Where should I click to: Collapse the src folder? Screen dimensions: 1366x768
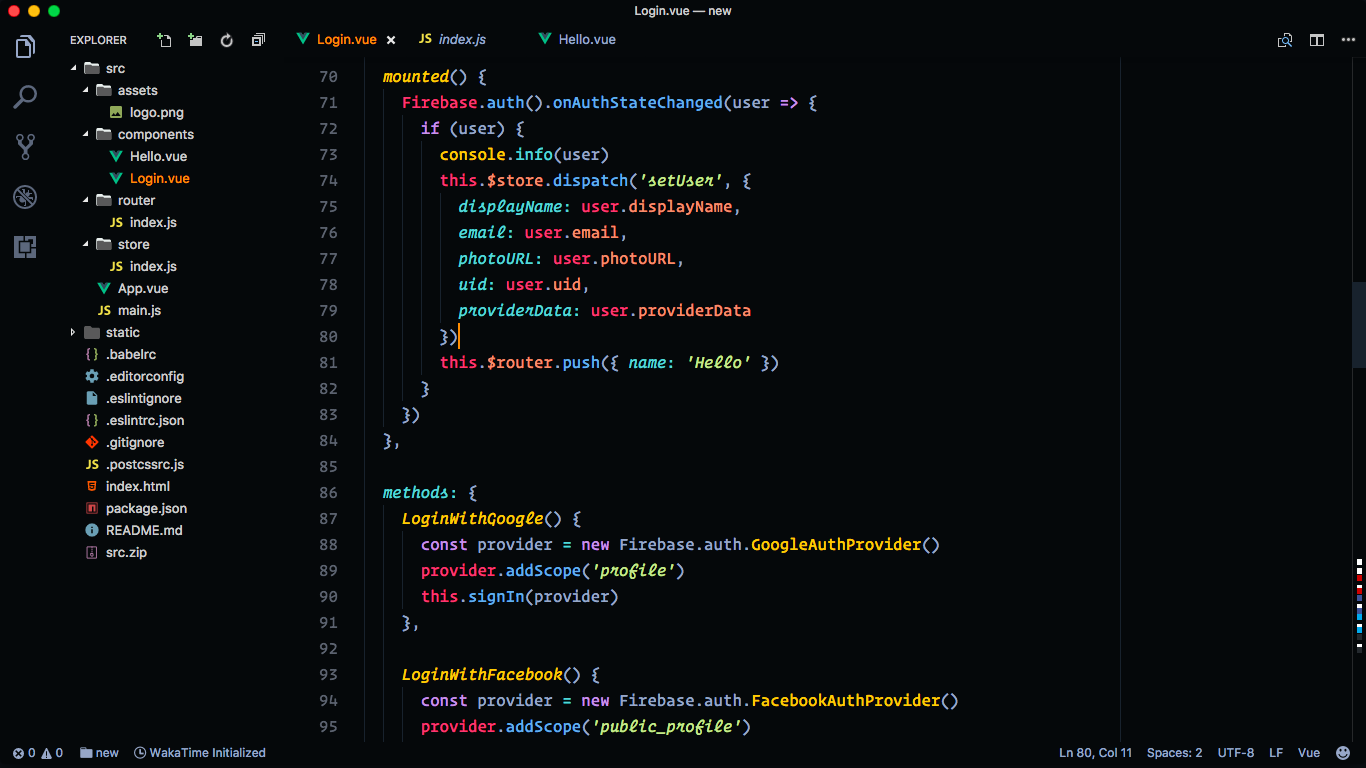tap(73, 68)
